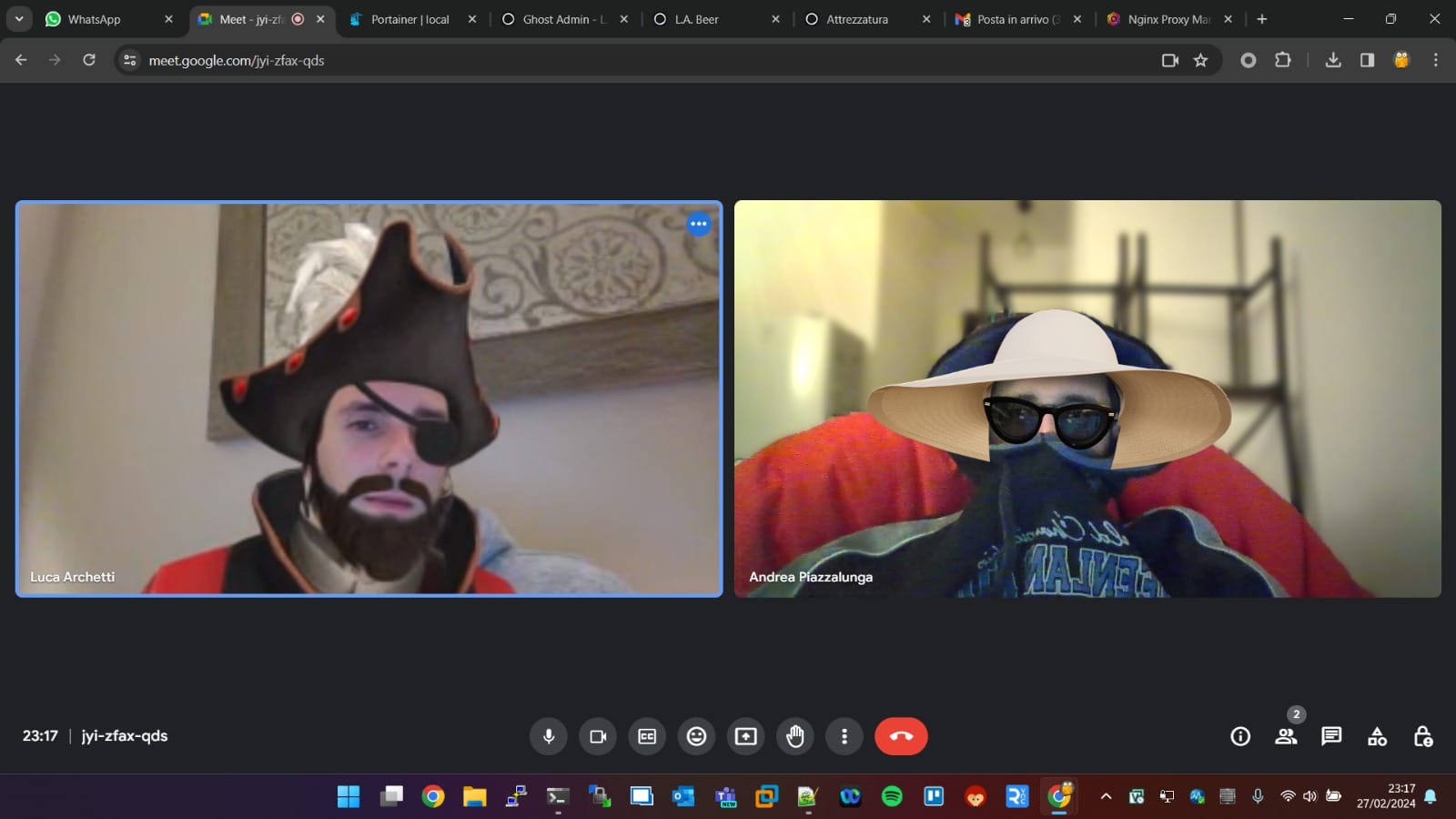
Task: Mute the microphone in Meet
Action: [549, 736]
